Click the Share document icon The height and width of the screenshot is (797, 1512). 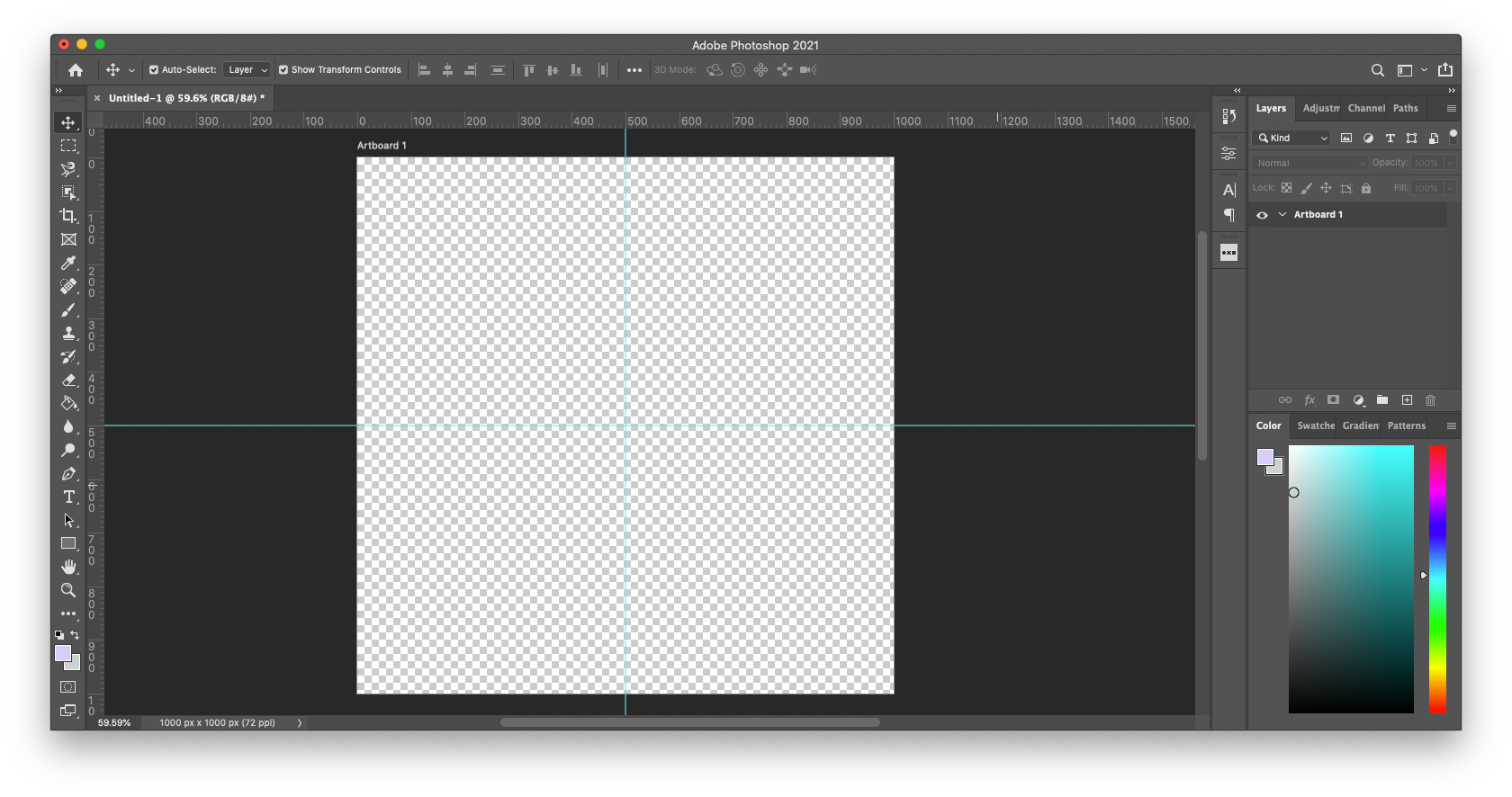pyautogui.click(x=1445, y=69)
